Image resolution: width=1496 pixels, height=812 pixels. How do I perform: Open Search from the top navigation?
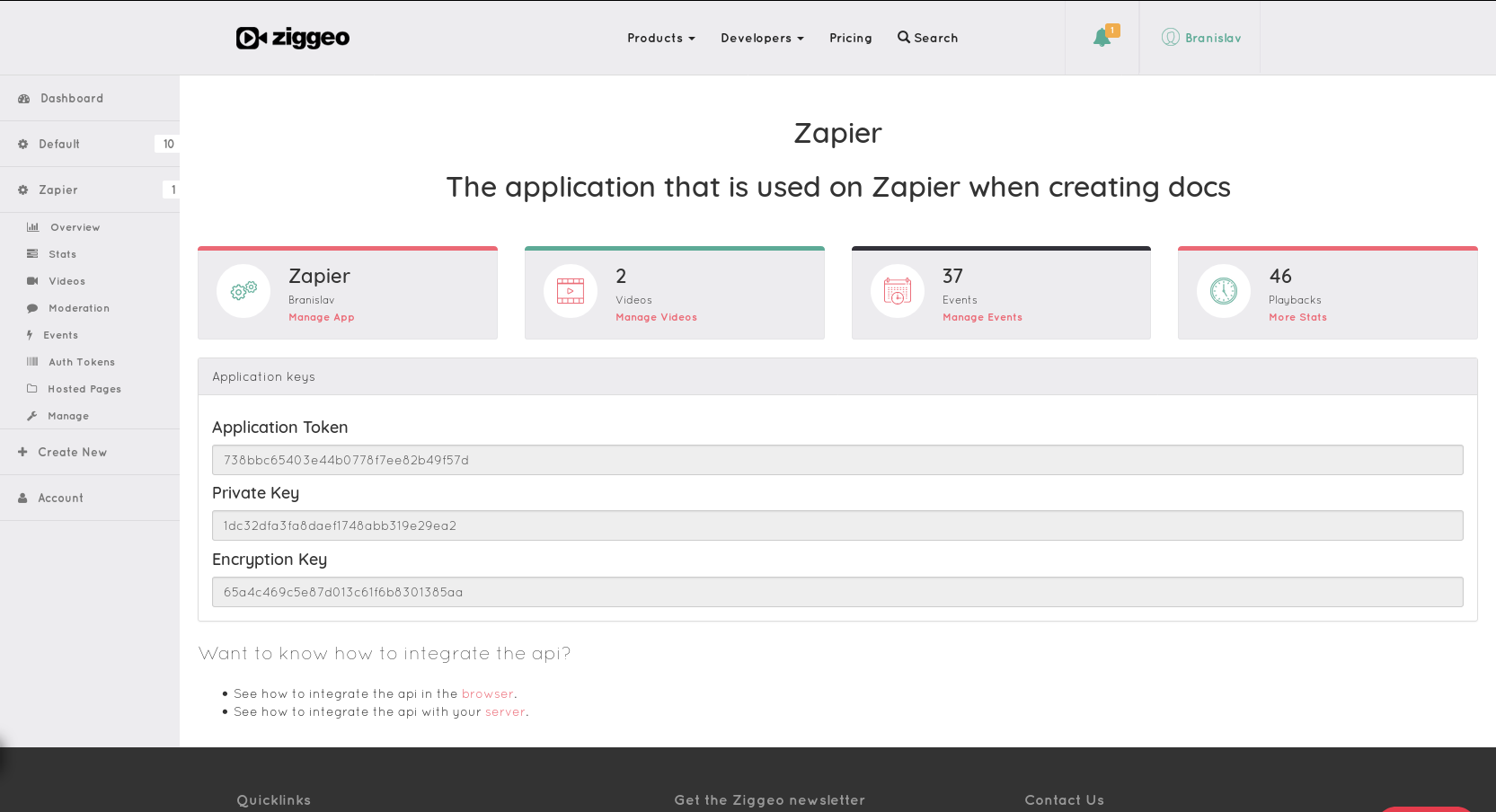click(x=927, y=38)
